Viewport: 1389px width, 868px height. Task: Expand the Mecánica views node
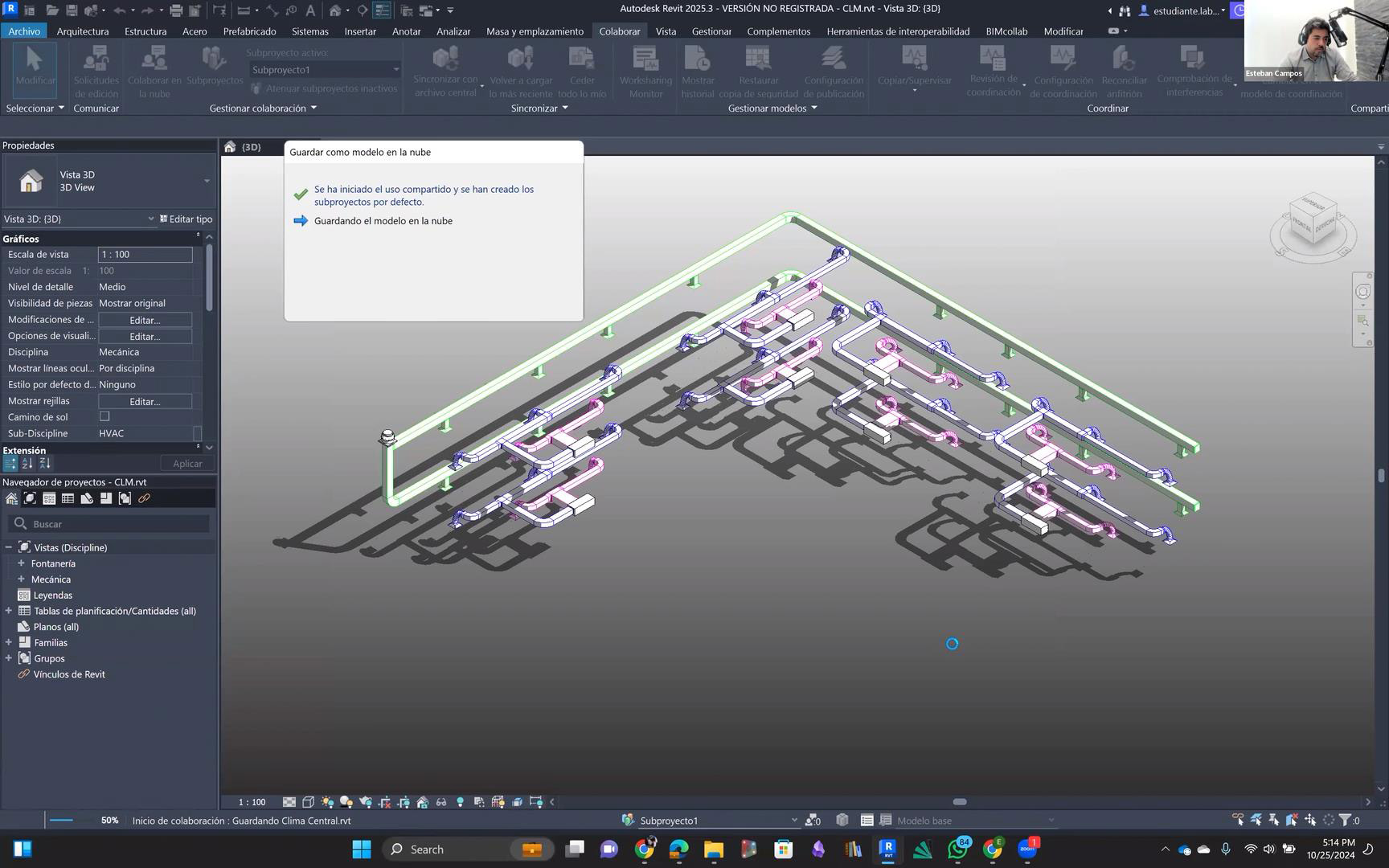(22, 579)
